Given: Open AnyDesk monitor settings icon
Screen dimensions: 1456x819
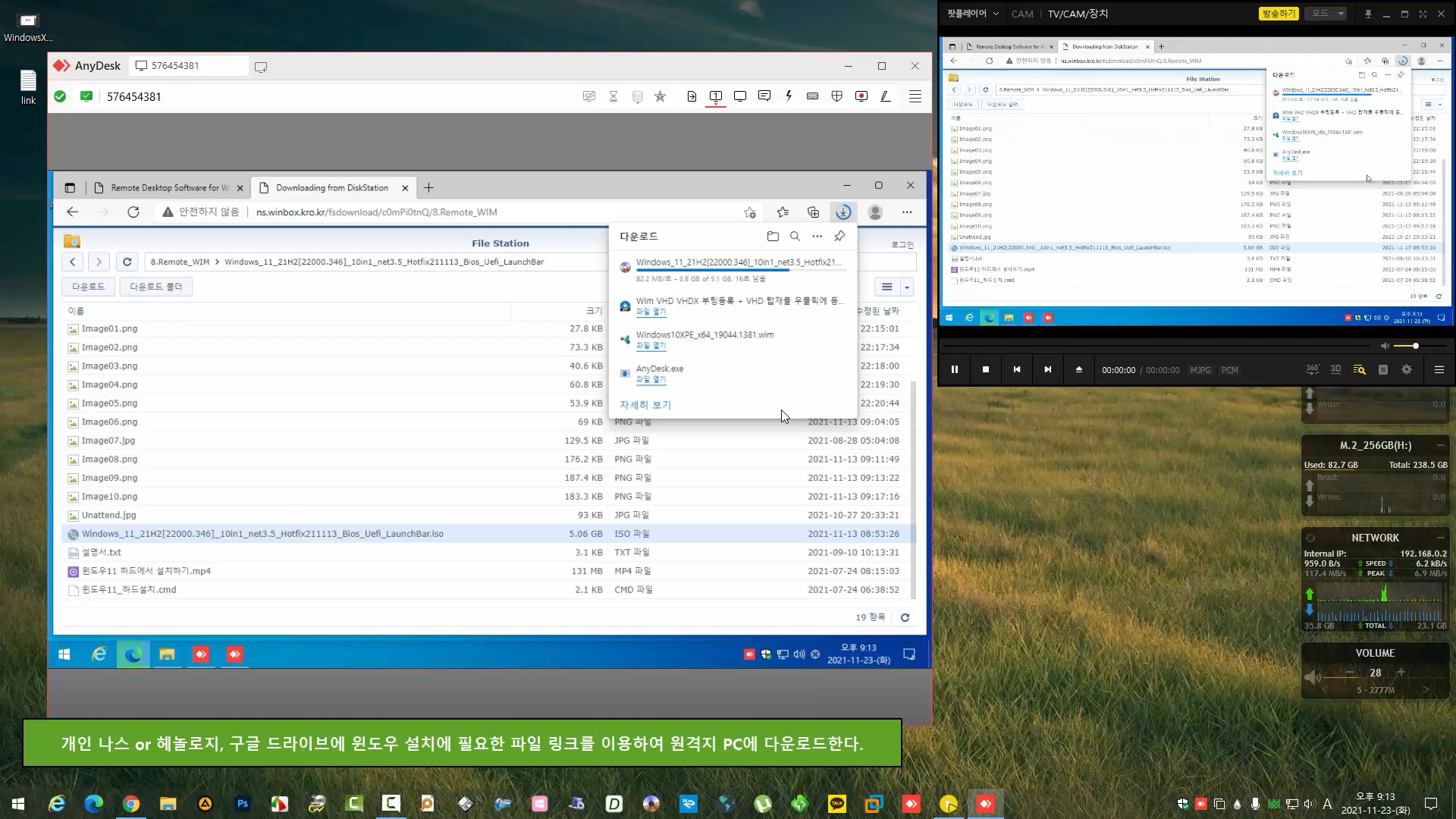Looking at the screenshot, I should coord(740,96).
